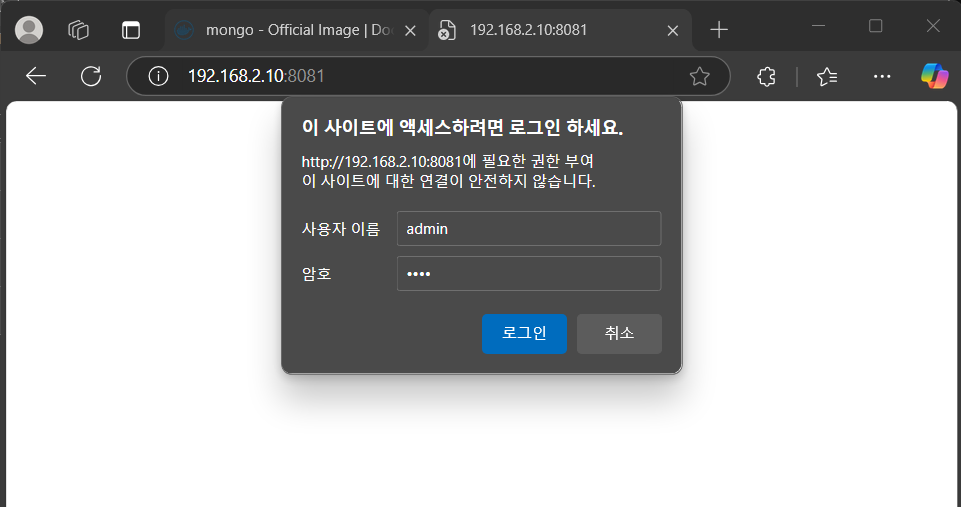961x507 pixels.
Task: Launch the Copilot icon
Action: pos(935,76)
